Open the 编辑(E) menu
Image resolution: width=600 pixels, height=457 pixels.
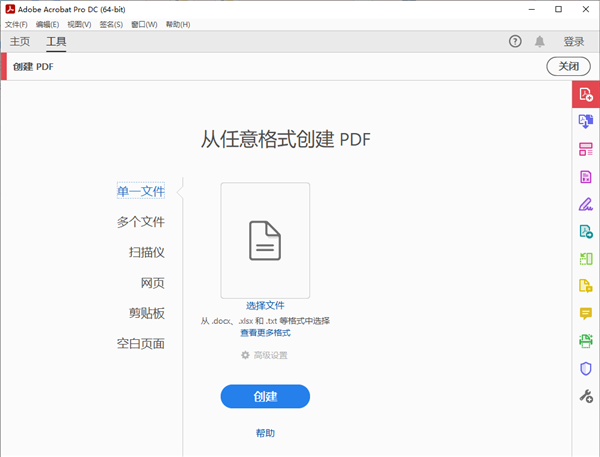coord(47,24)
